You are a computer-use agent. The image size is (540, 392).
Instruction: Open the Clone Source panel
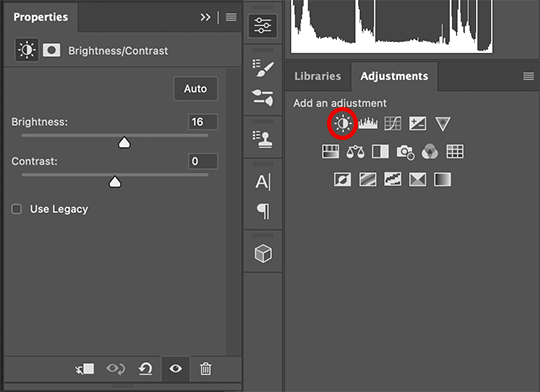coord(263,140)
